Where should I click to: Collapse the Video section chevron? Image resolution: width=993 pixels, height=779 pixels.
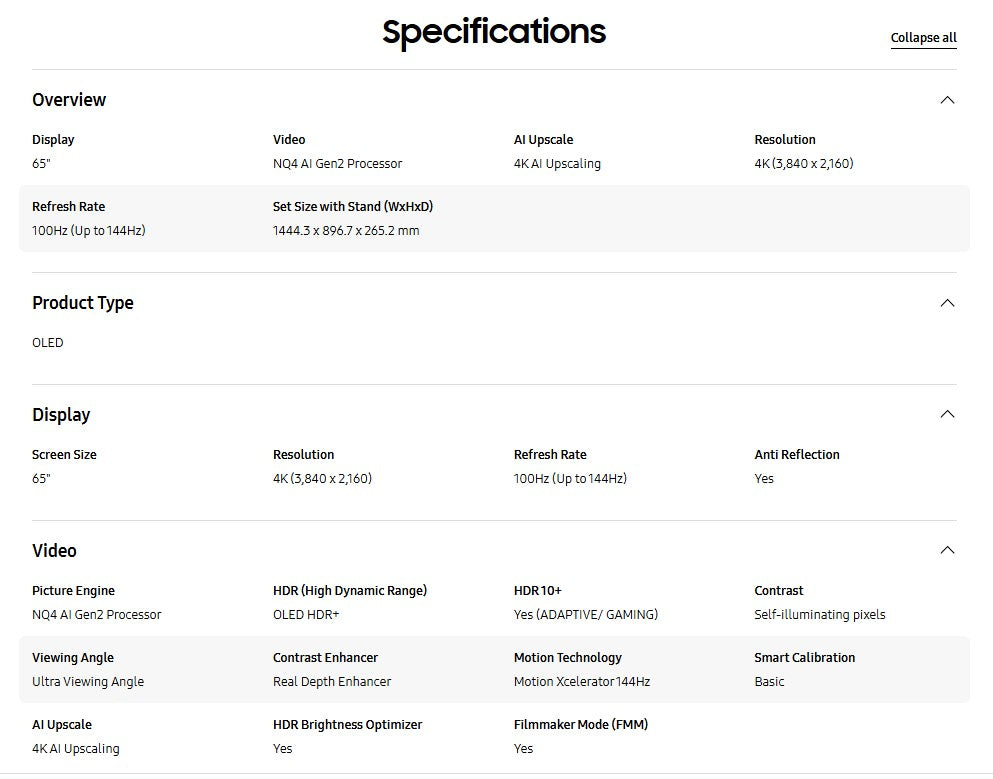coord(947,550)
